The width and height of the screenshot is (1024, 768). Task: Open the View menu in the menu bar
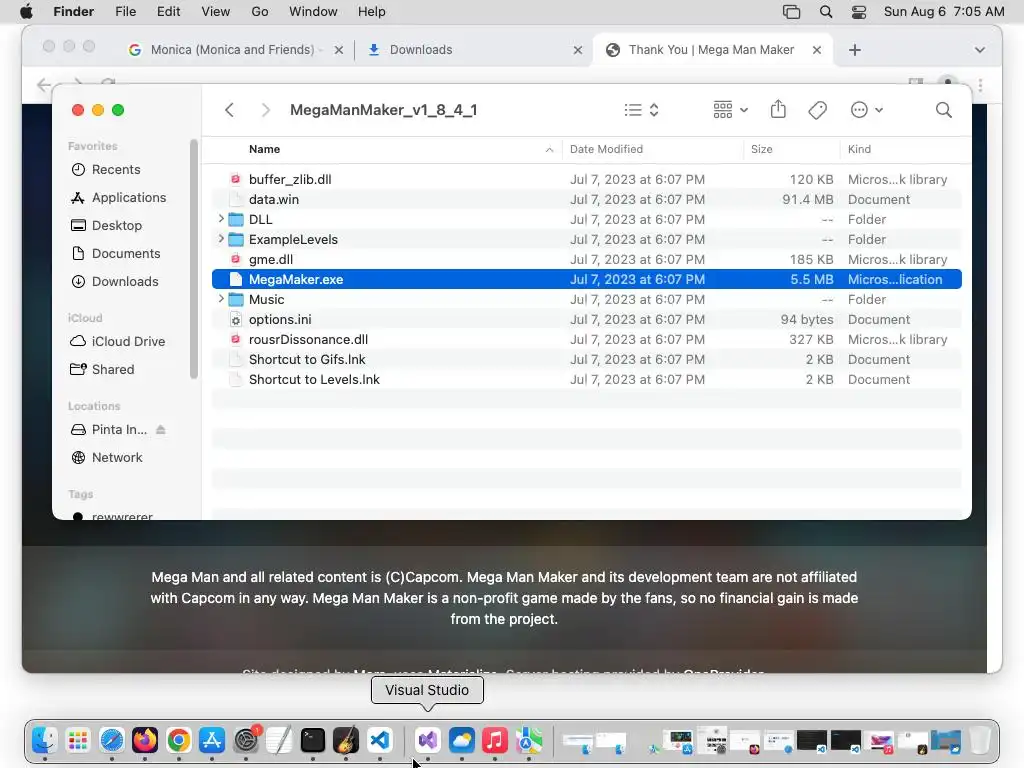pos(216,12)
